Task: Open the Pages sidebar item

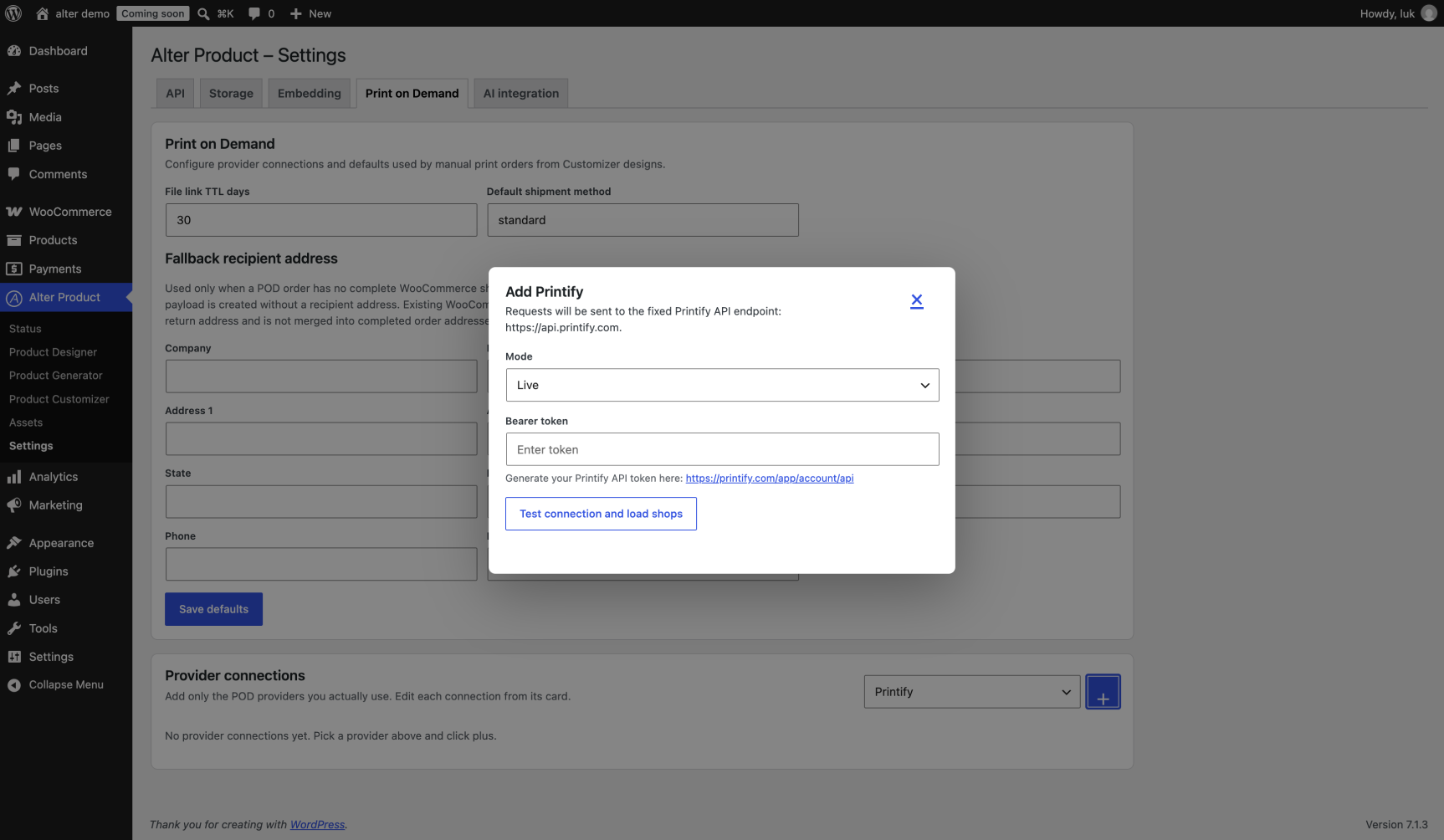Action: click(x=66, y=146)
